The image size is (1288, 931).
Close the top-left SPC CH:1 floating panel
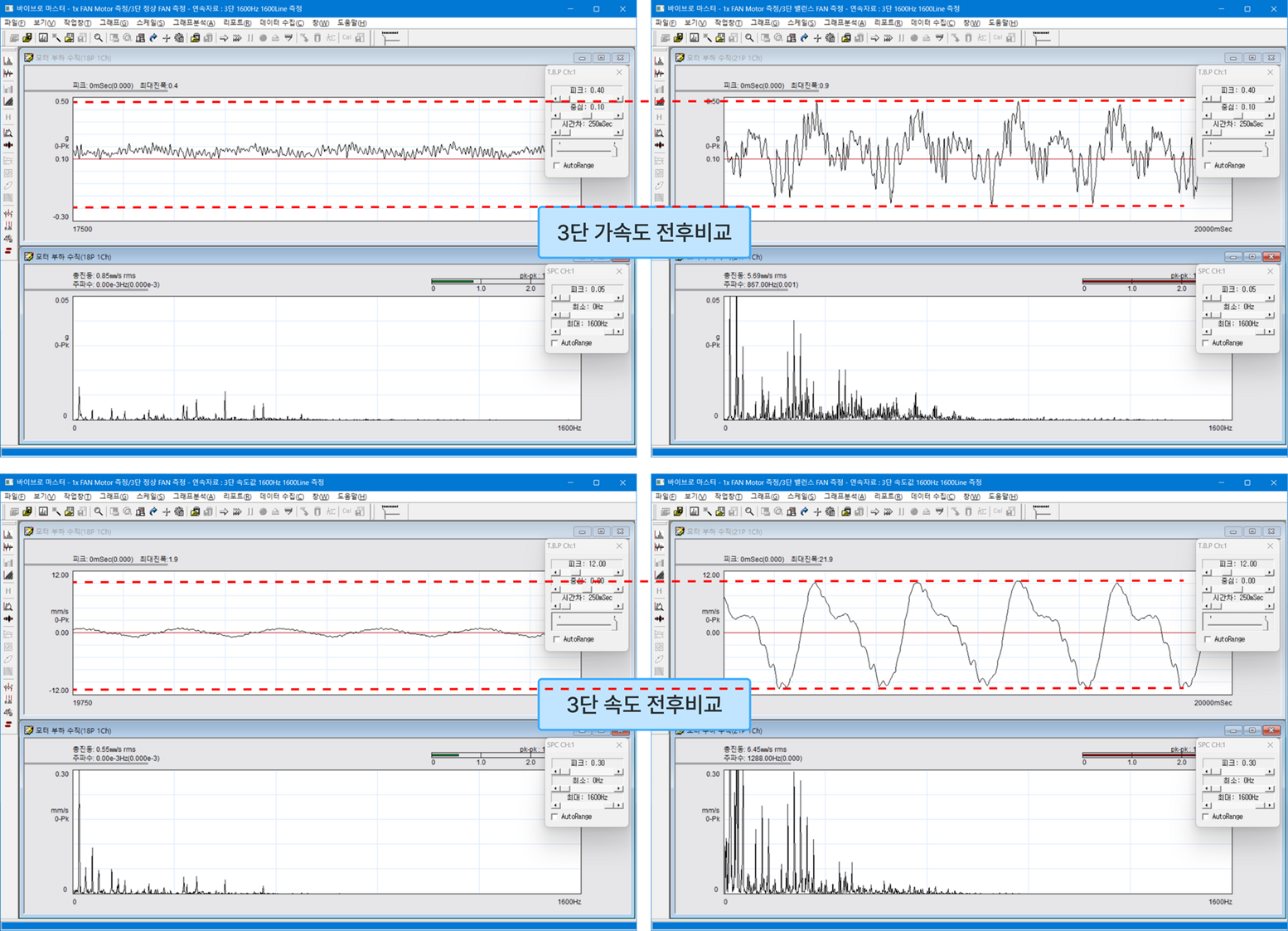coord(619,271)
